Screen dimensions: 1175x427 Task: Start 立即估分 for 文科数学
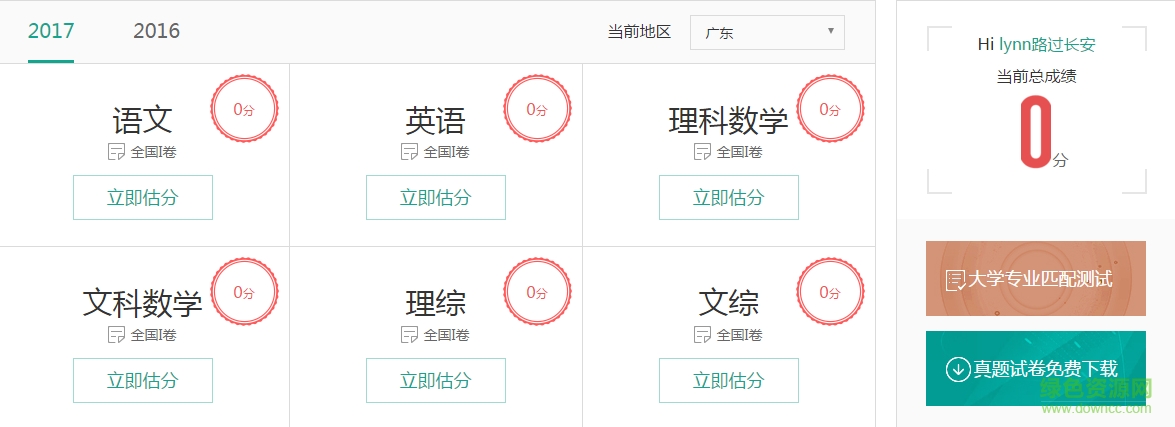pos(143,380)
